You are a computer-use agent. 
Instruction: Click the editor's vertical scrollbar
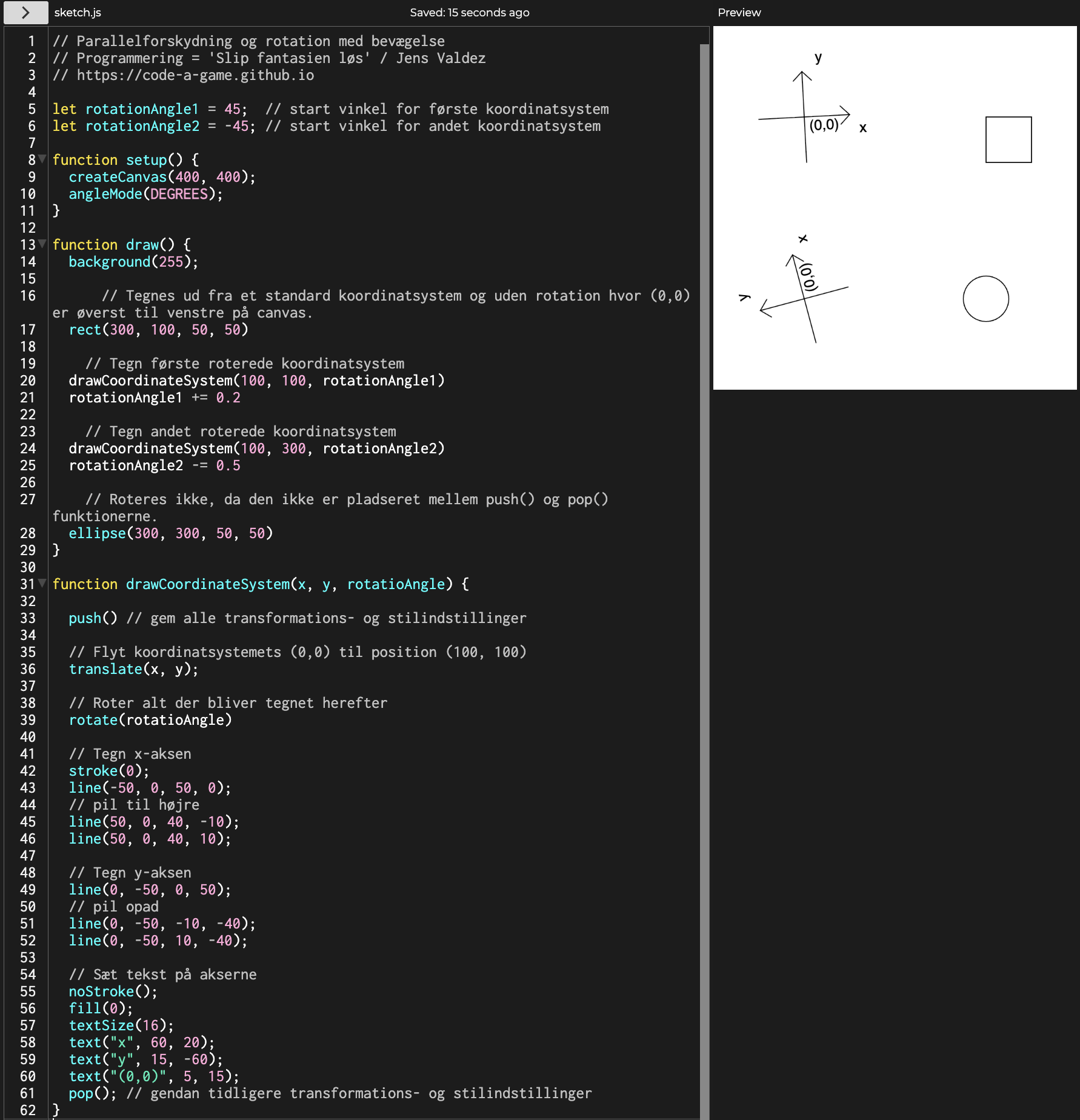pyautogui.click(x=704, y=545)
